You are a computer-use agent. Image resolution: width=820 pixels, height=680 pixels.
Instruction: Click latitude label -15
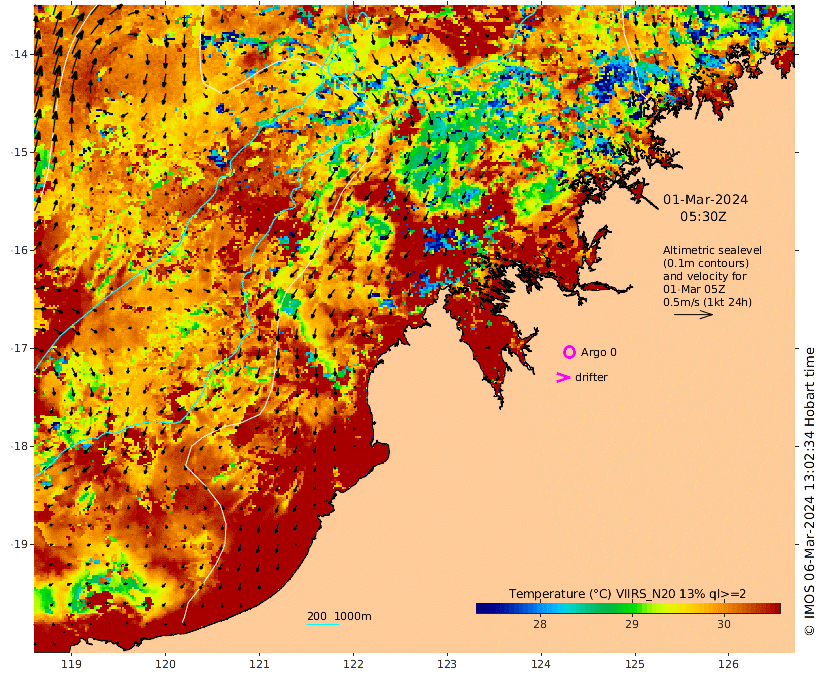(x=21, y=152)
